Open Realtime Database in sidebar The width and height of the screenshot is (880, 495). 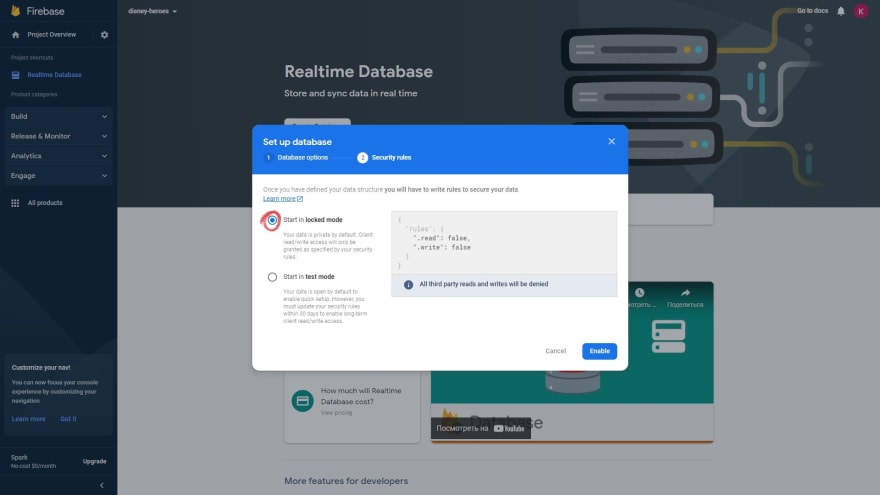[x=54, y=75]
